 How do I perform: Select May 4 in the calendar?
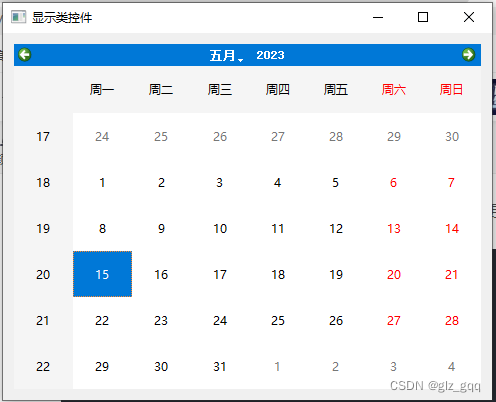[x=277, y=182]
